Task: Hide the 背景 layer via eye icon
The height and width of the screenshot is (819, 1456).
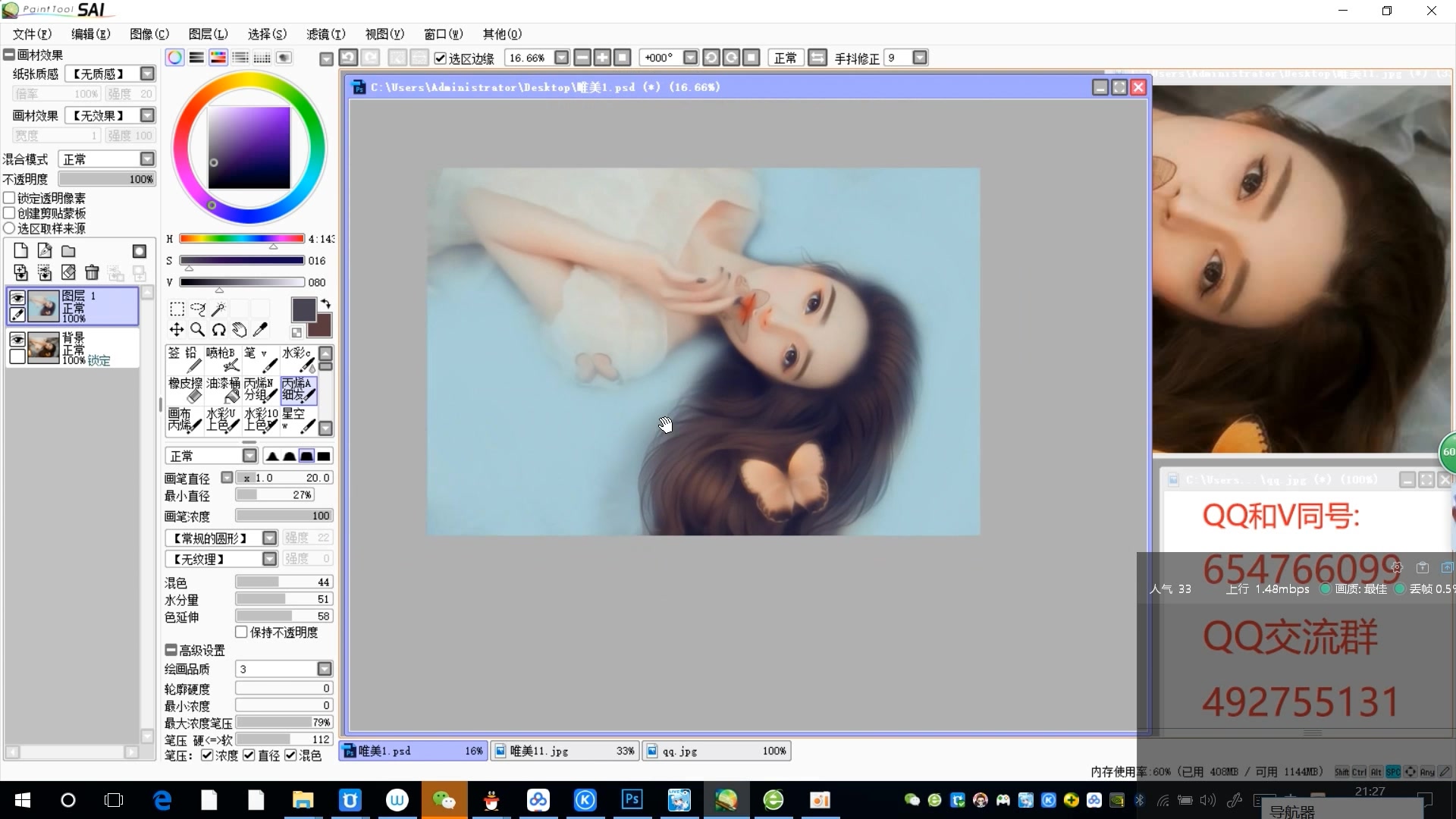Action: 17,340
